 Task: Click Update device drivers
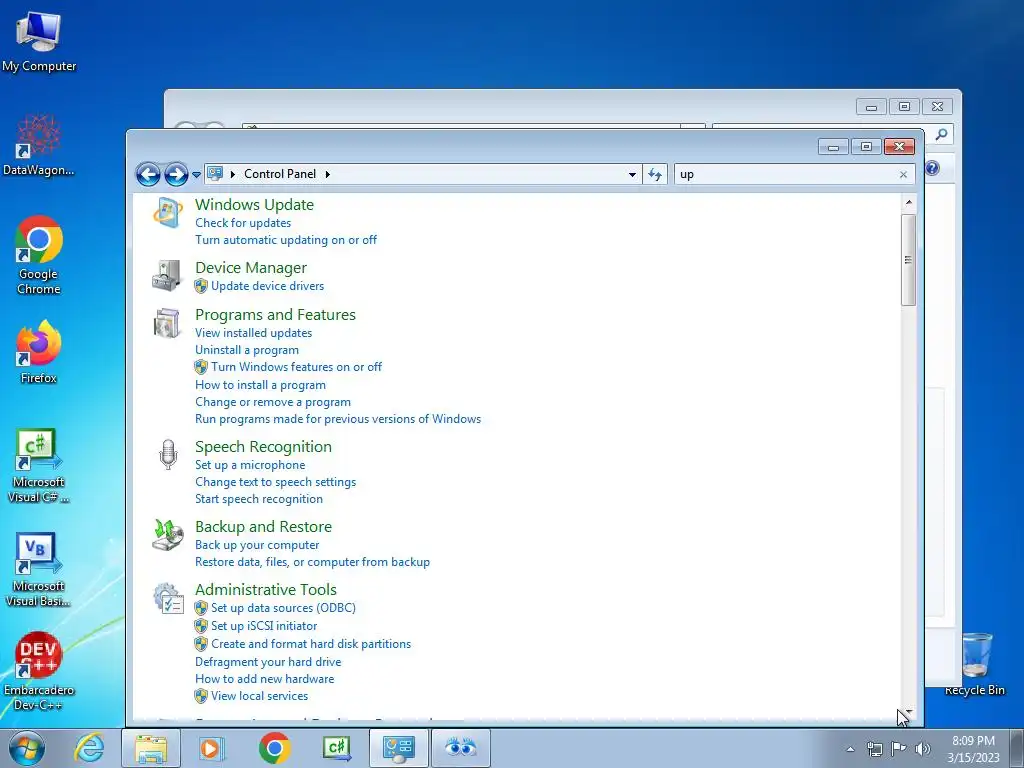[268, 286]
